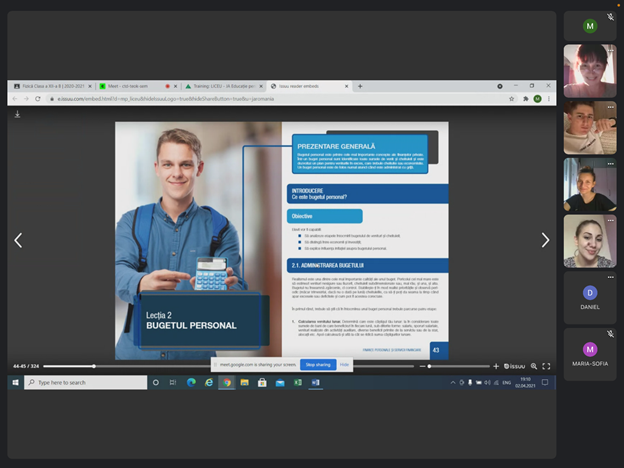The height and width of the screenshot is (468, 624).
Task: Click the ENG language indicator
Action: click(x=507, y=382)
